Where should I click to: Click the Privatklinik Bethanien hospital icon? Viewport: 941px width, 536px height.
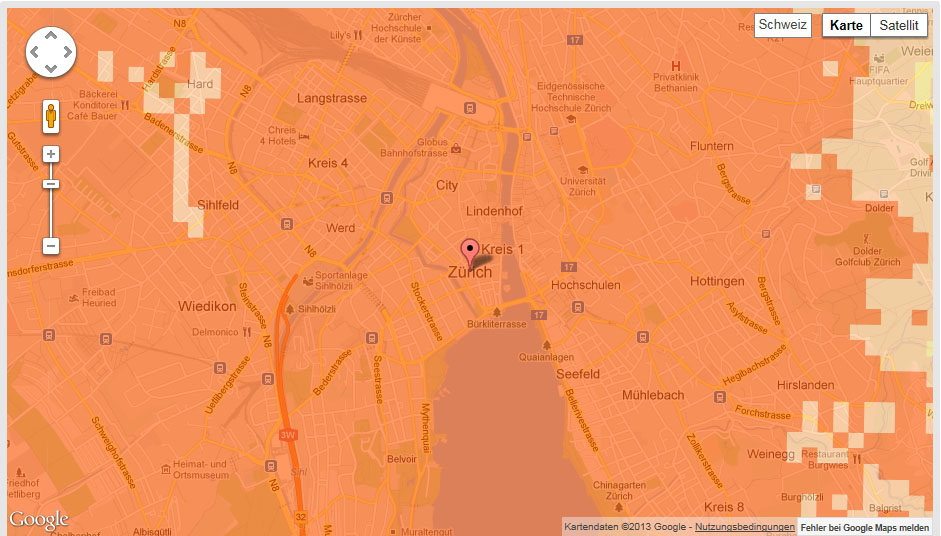point(676,66)
